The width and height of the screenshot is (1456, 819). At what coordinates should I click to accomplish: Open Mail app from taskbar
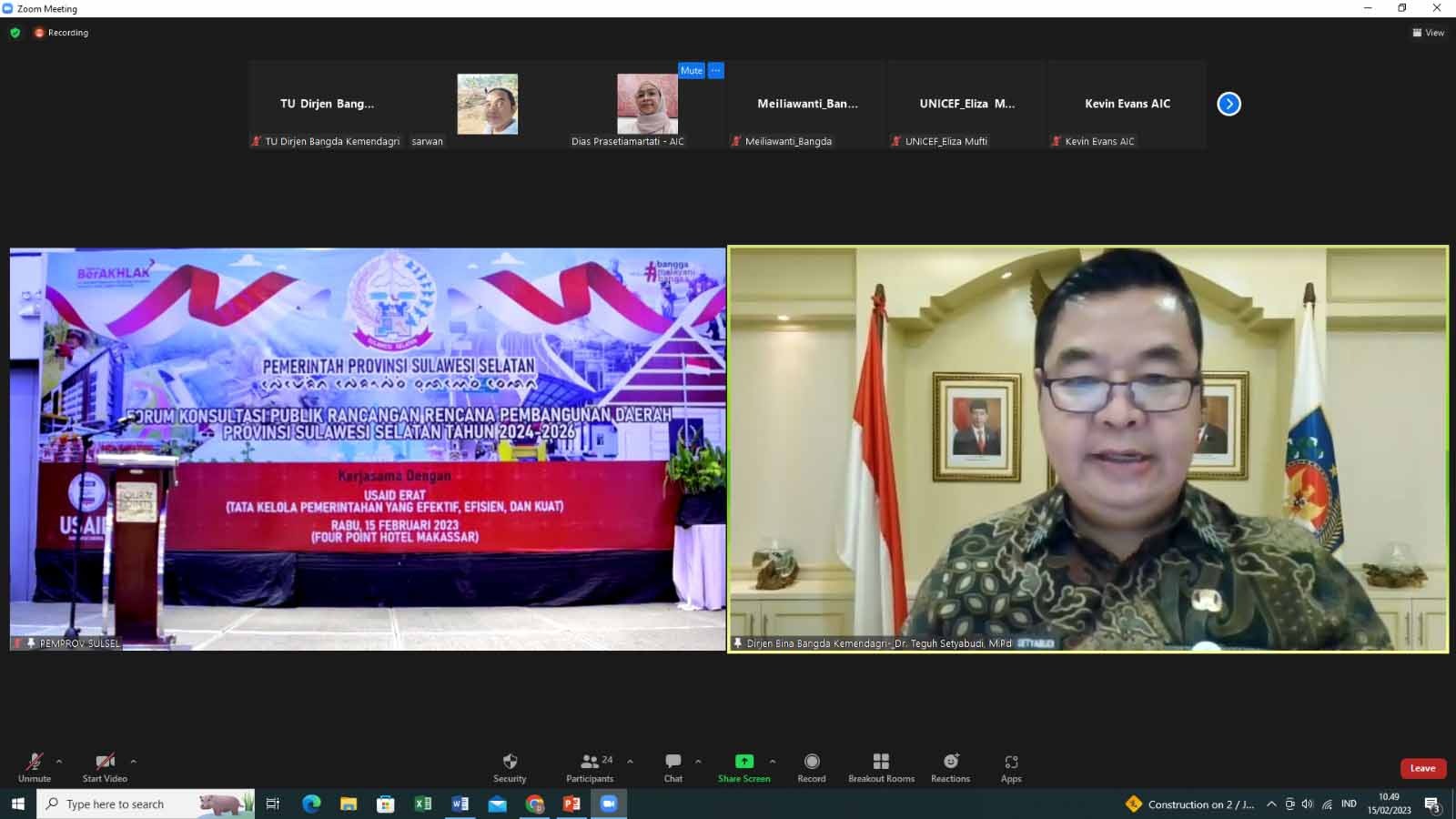pos(497,804)
